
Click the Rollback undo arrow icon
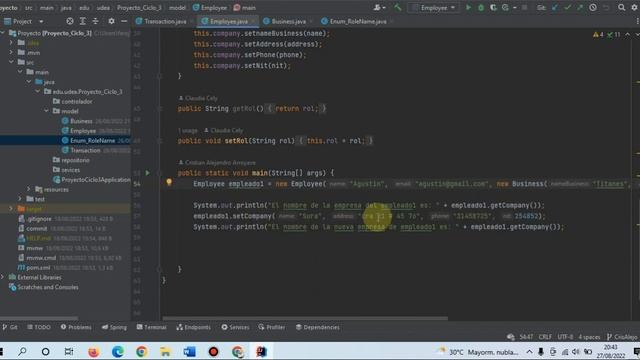(x=606, y=7)
